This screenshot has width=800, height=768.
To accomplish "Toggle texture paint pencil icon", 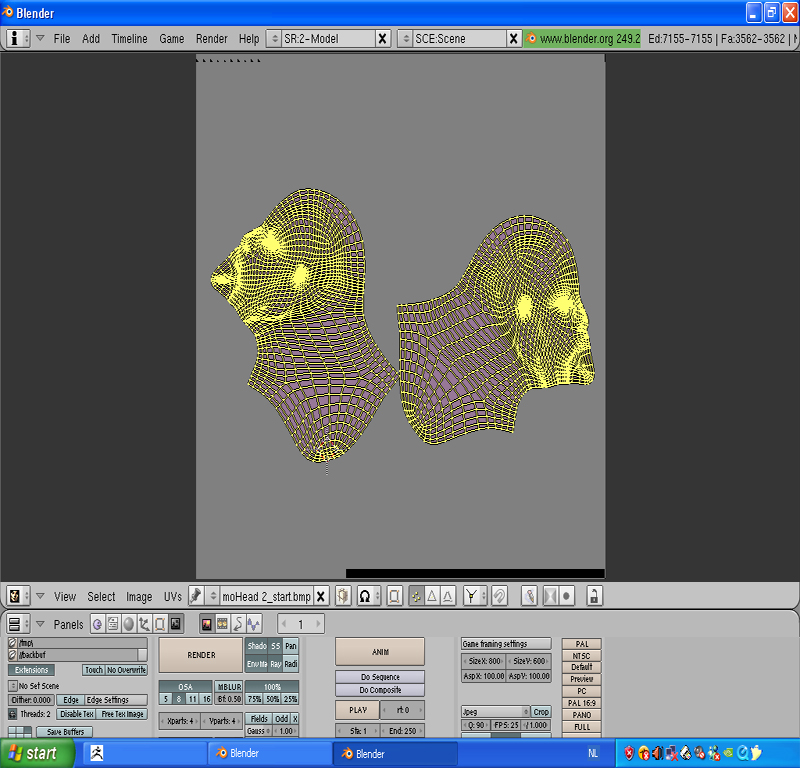I will (x=530, y=596).
